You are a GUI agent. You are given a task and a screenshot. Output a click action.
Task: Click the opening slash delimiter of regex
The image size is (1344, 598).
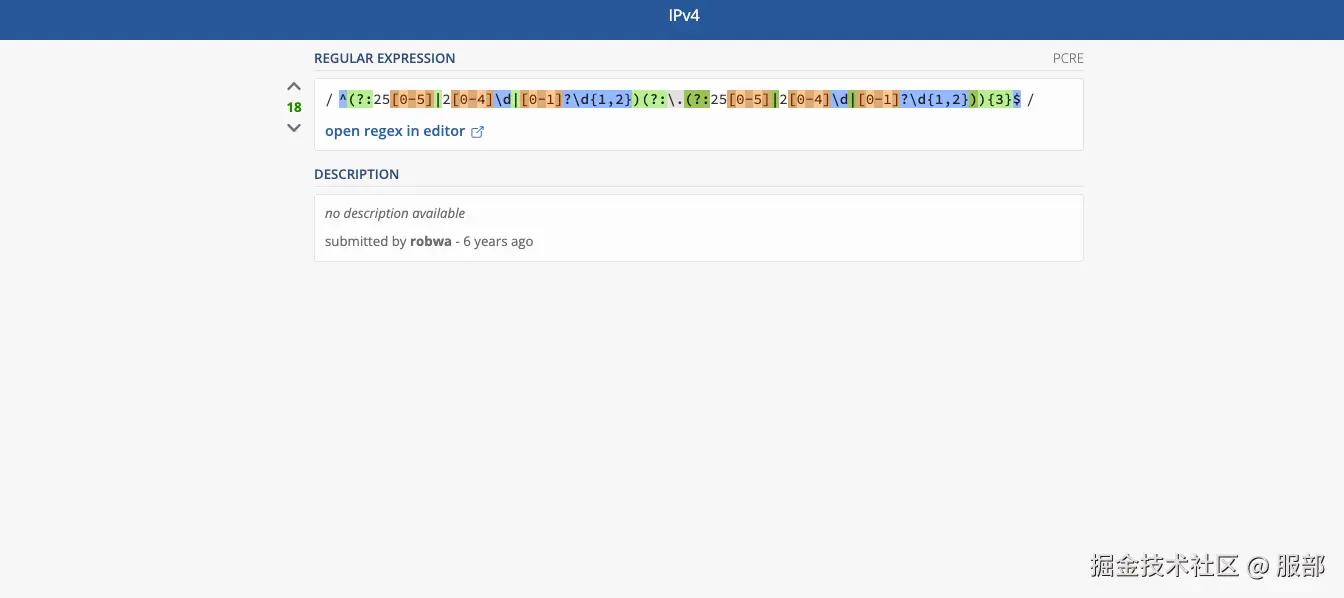pos(329,100)
